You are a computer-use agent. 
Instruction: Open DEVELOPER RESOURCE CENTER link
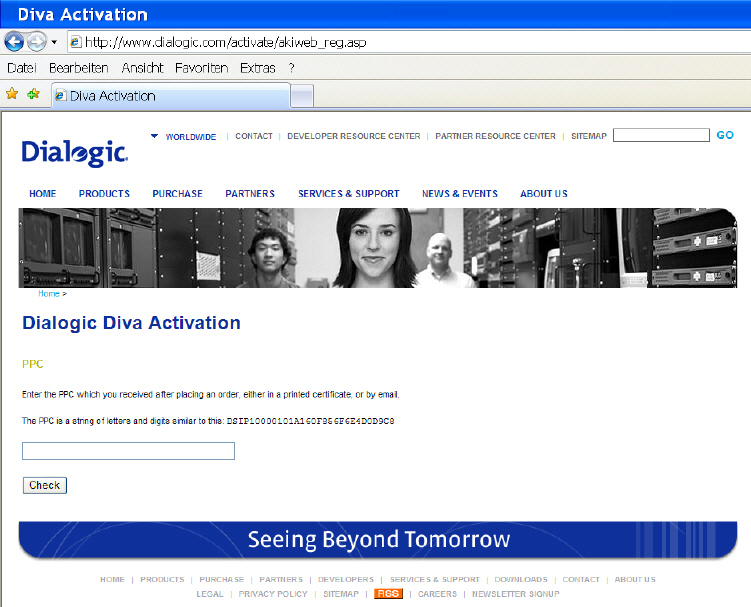353,136
